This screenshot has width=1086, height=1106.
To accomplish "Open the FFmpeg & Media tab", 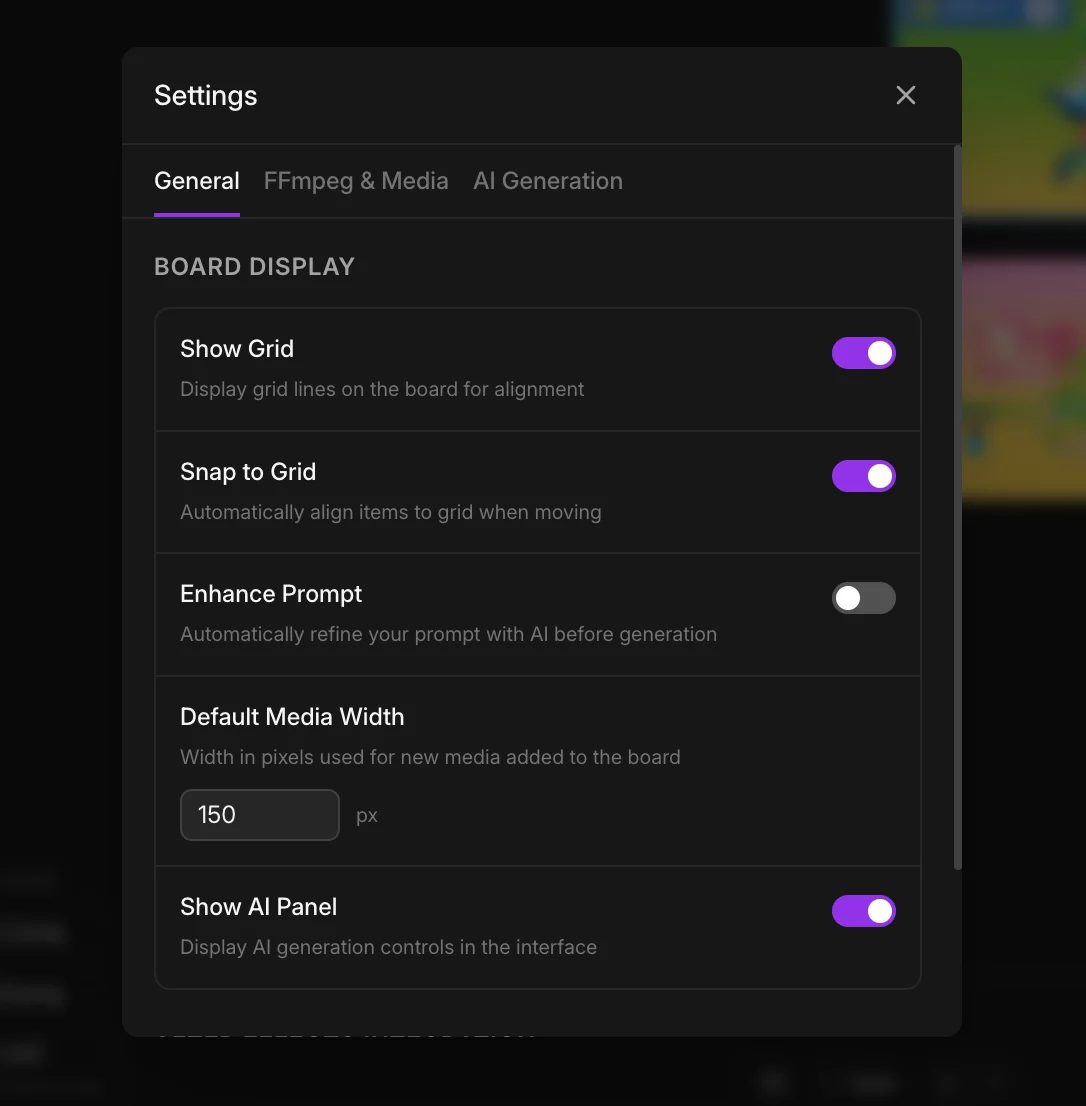I will [x=356, y=181].
